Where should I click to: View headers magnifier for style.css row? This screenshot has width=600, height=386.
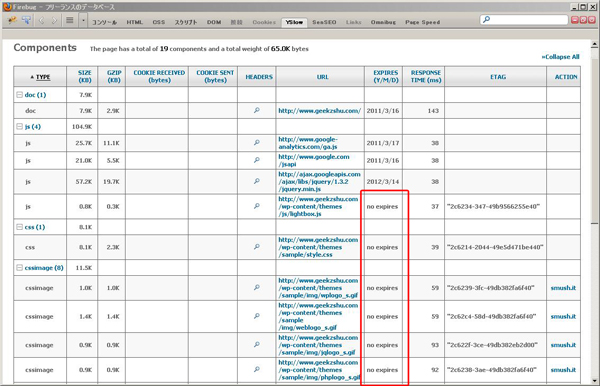[x=257, y=247]
